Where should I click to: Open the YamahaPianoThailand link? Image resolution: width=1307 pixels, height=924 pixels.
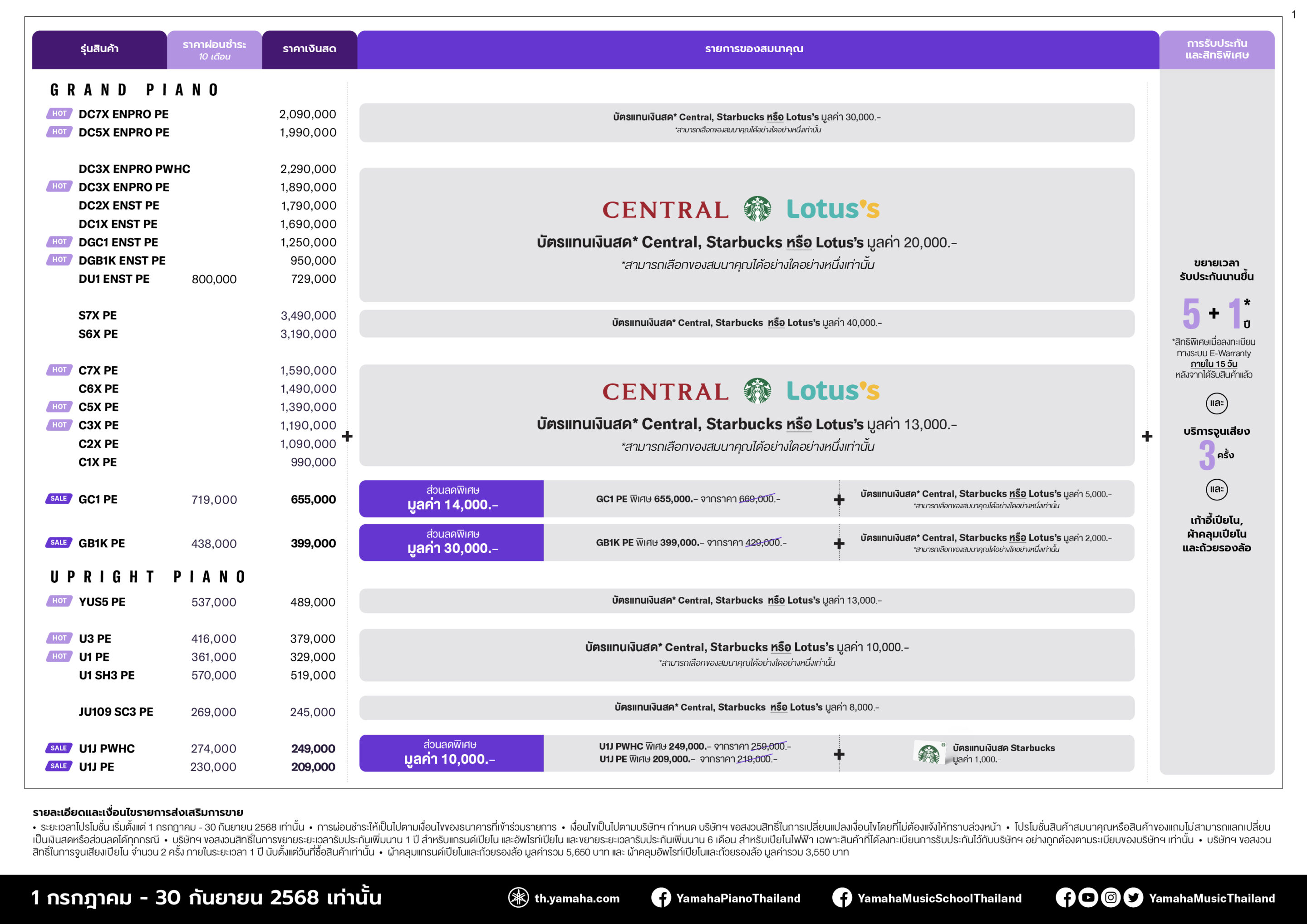point(738,899)
